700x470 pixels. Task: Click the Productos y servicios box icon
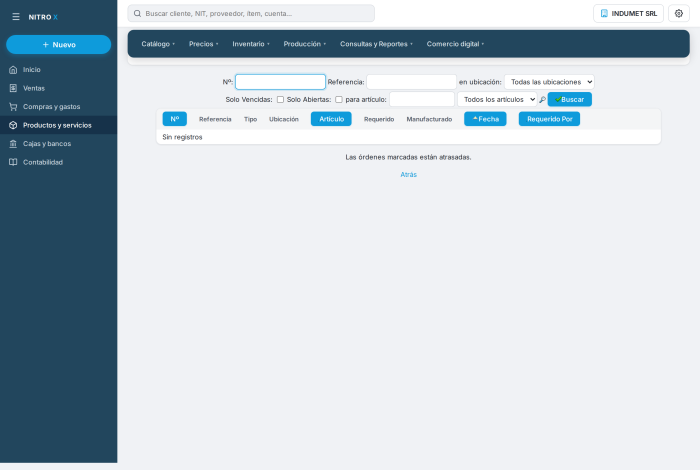coord(13,125)
